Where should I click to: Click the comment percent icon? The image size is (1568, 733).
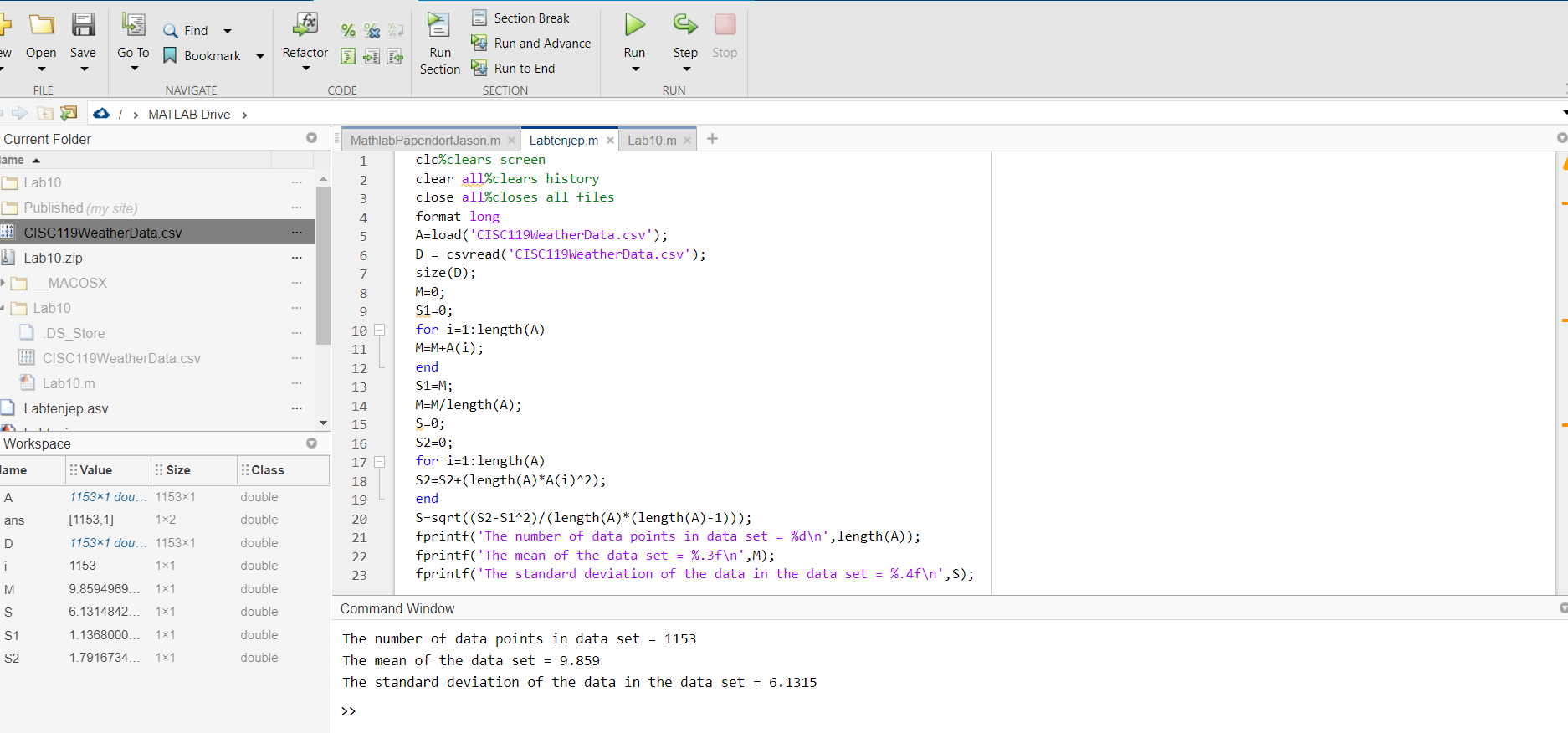point(348,31)
